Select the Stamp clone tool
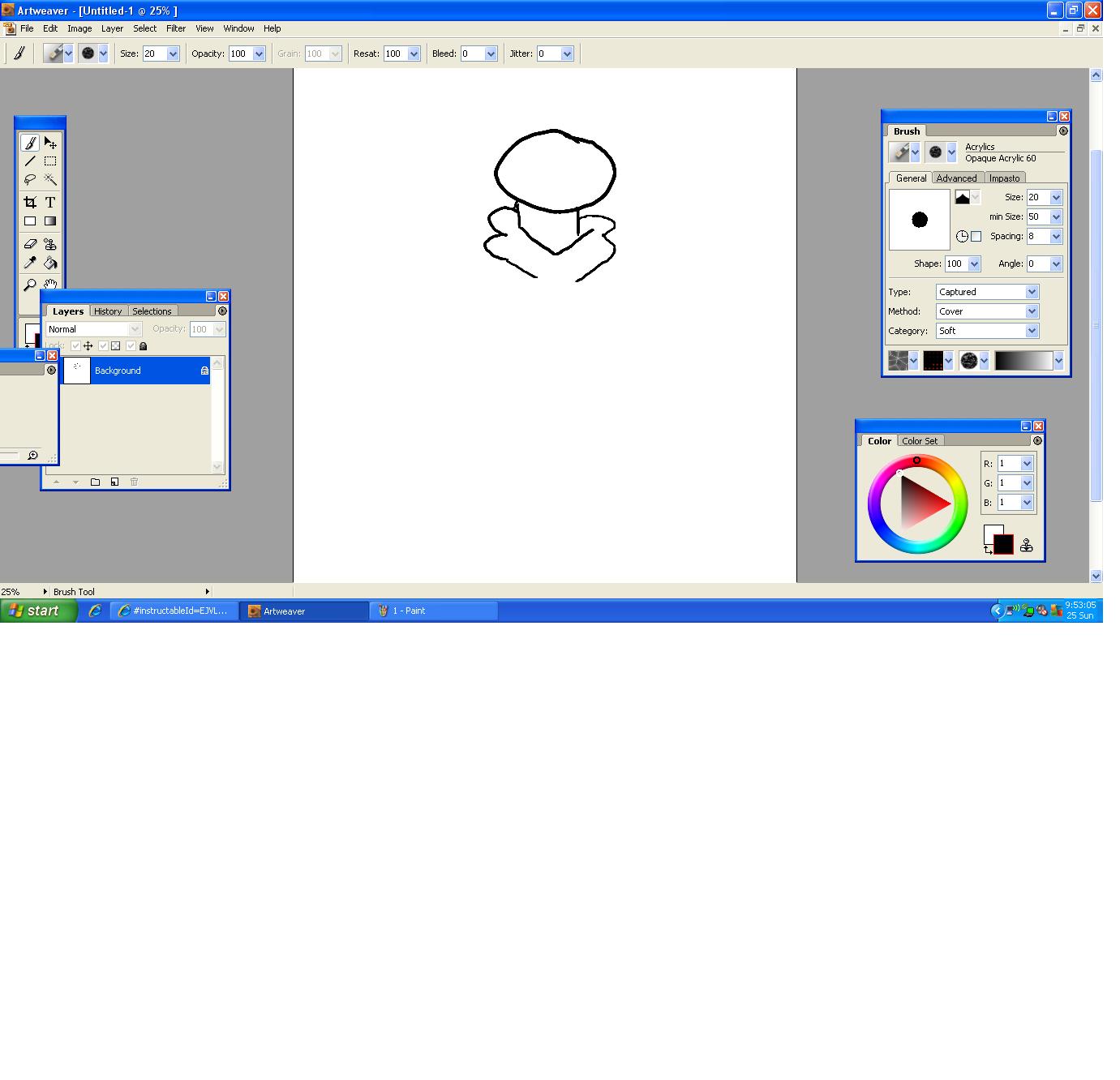 pyautogui.click(x=50, y=243)
